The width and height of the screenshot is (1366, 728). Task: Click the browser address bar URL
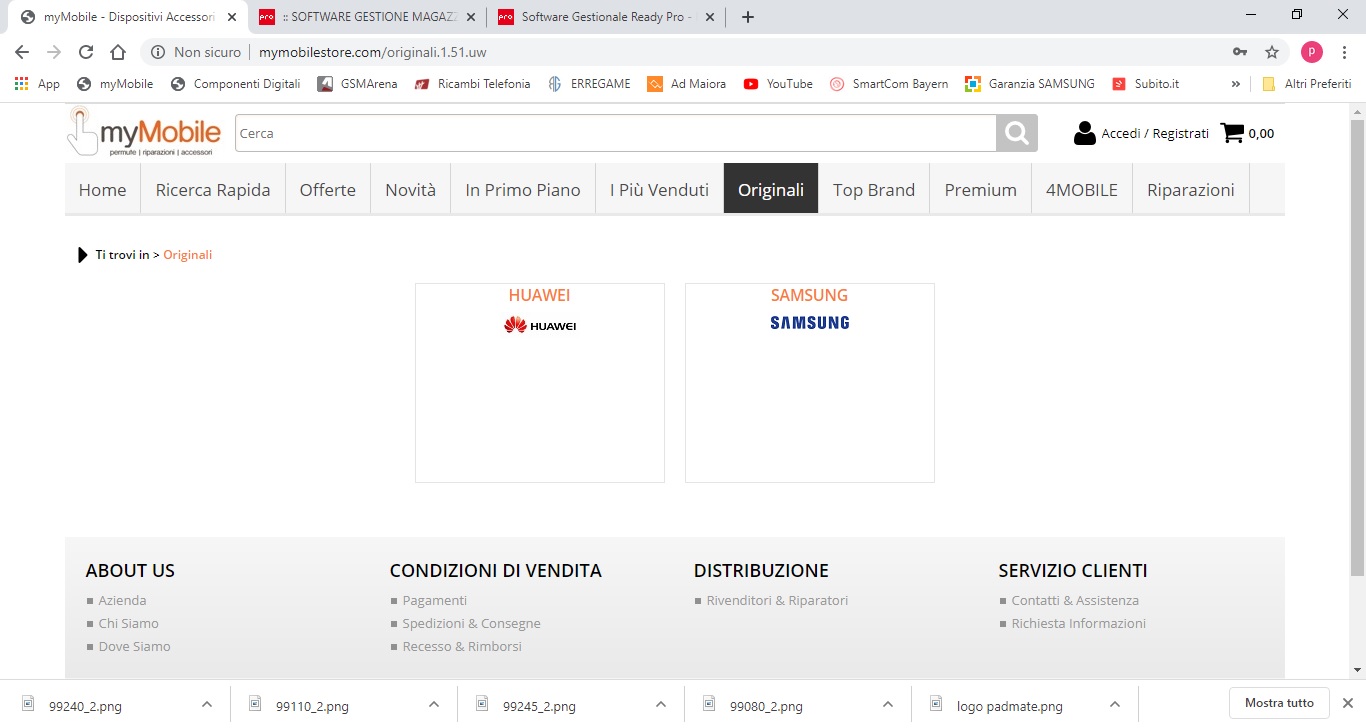pyautogui.click(x=373, y=52)
